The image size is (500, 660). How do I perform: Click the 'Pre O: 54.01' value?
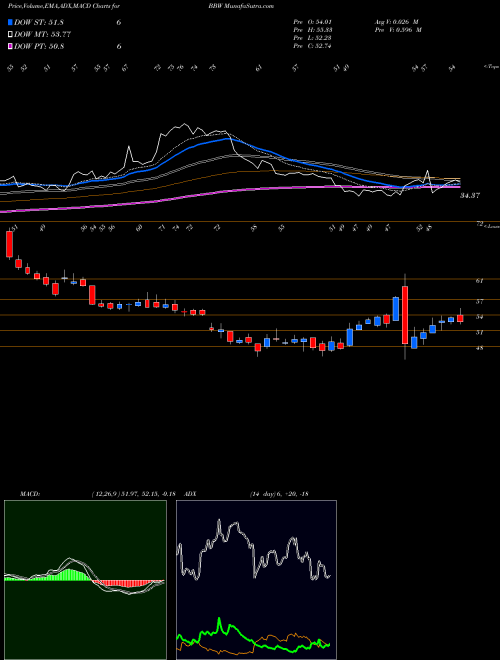pyautogui.click(x=312, y=22)
